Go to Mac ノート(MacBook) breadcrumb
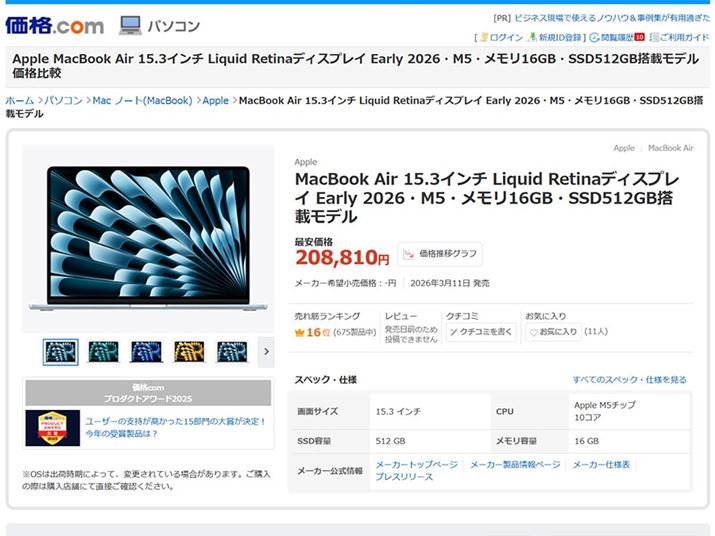This screenshot has height=536, width=715. point(142,101)
